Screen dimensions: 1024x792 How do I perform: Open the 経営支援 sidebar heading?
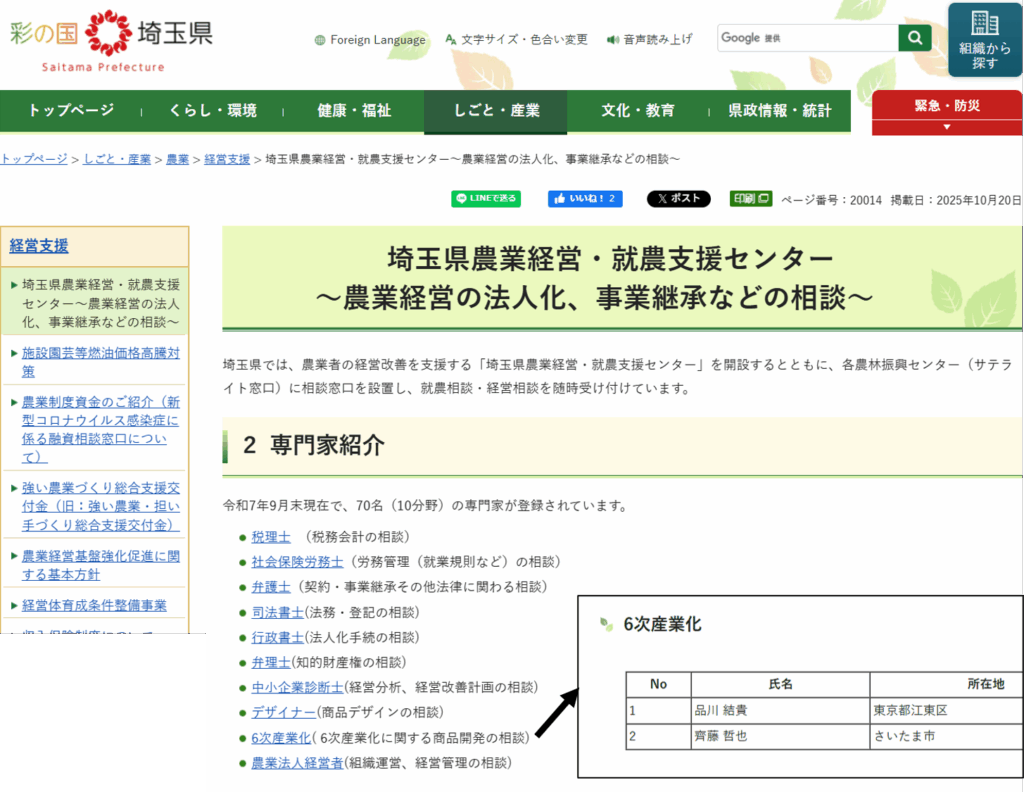(x=39, y=246)
